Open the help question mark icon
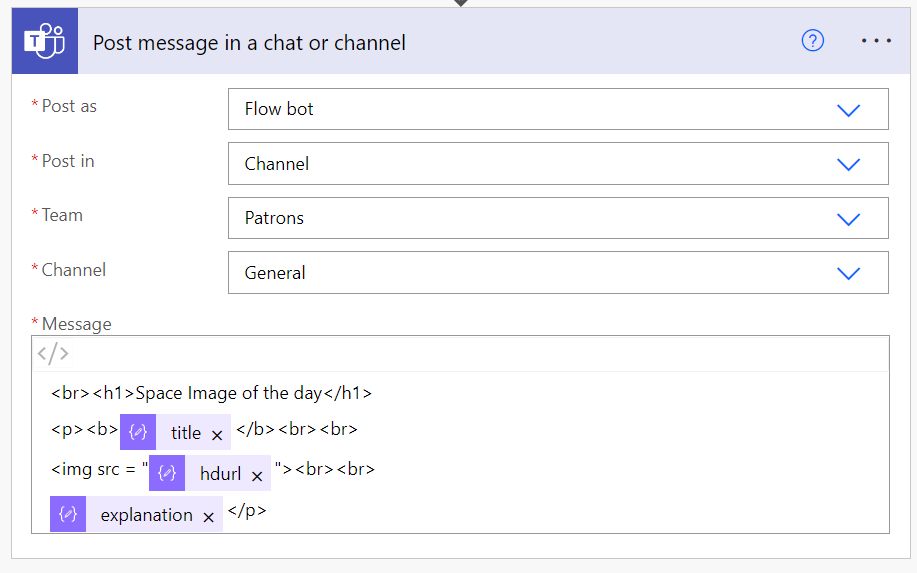Viewport: 917px width, 573px height. coord(813,41)
